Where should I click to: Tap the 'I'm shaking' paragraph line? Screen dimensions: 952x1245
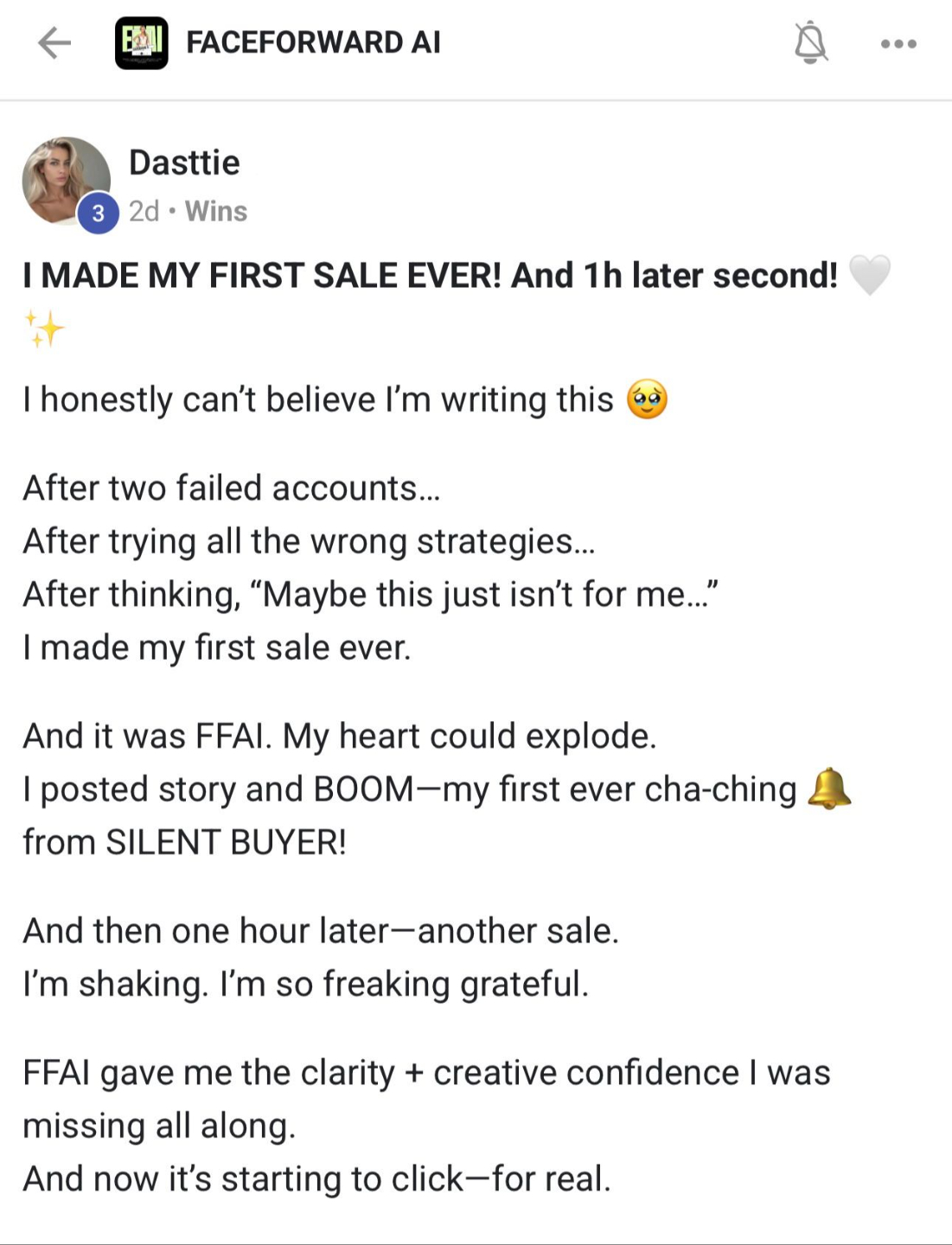click(x=306, y=984)
